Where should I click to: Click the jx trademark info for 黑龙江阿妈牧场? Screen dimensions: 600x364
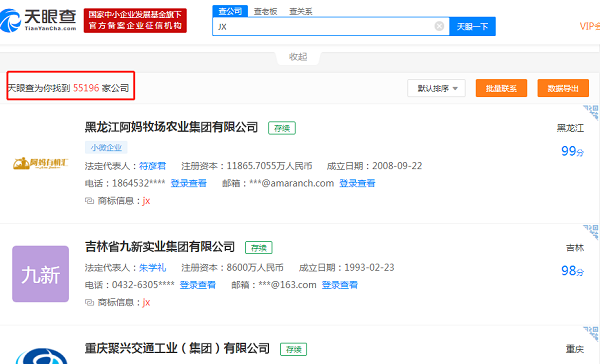tap(146, 201)
